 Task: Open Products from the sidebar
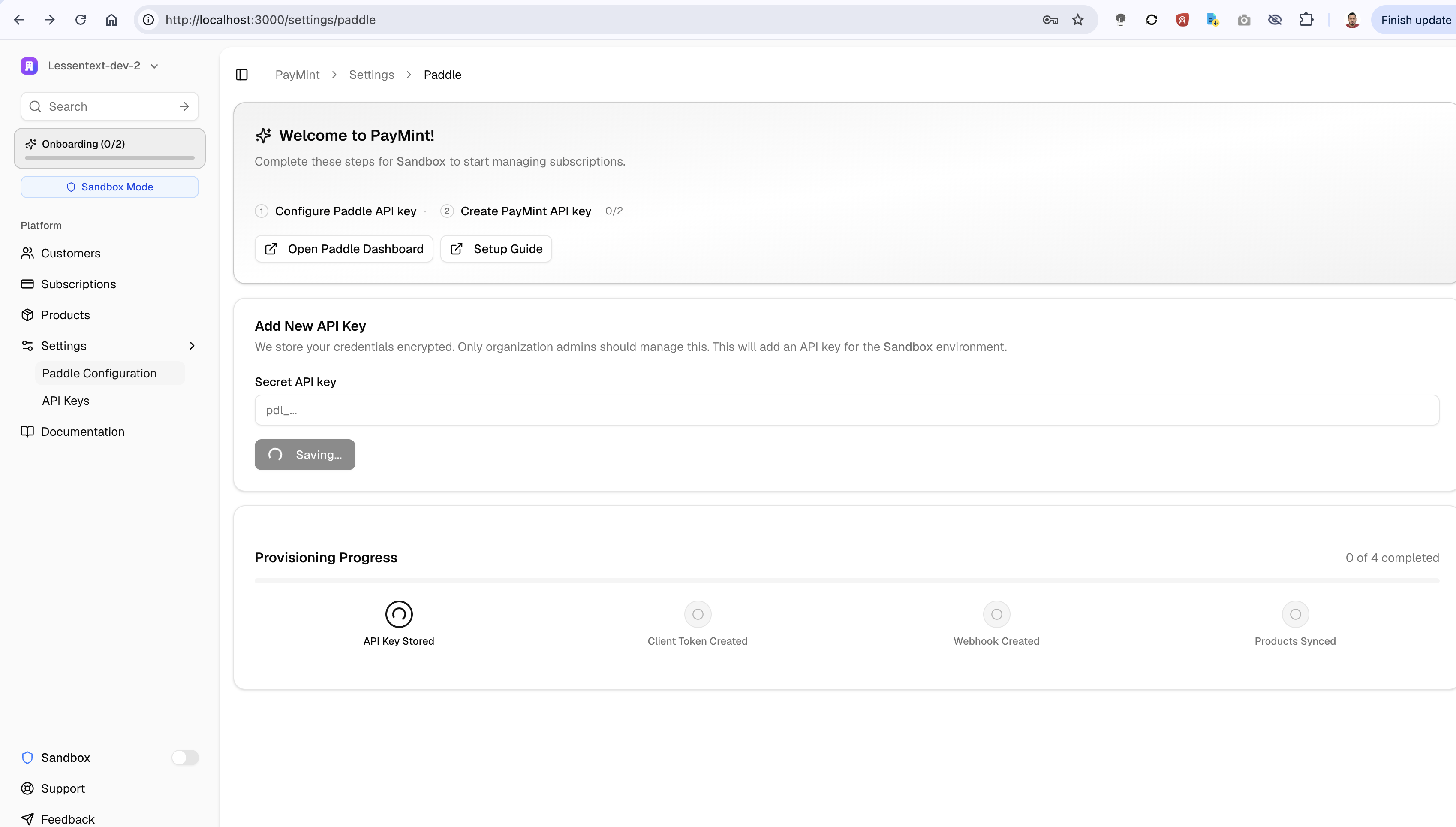point(65,314)
